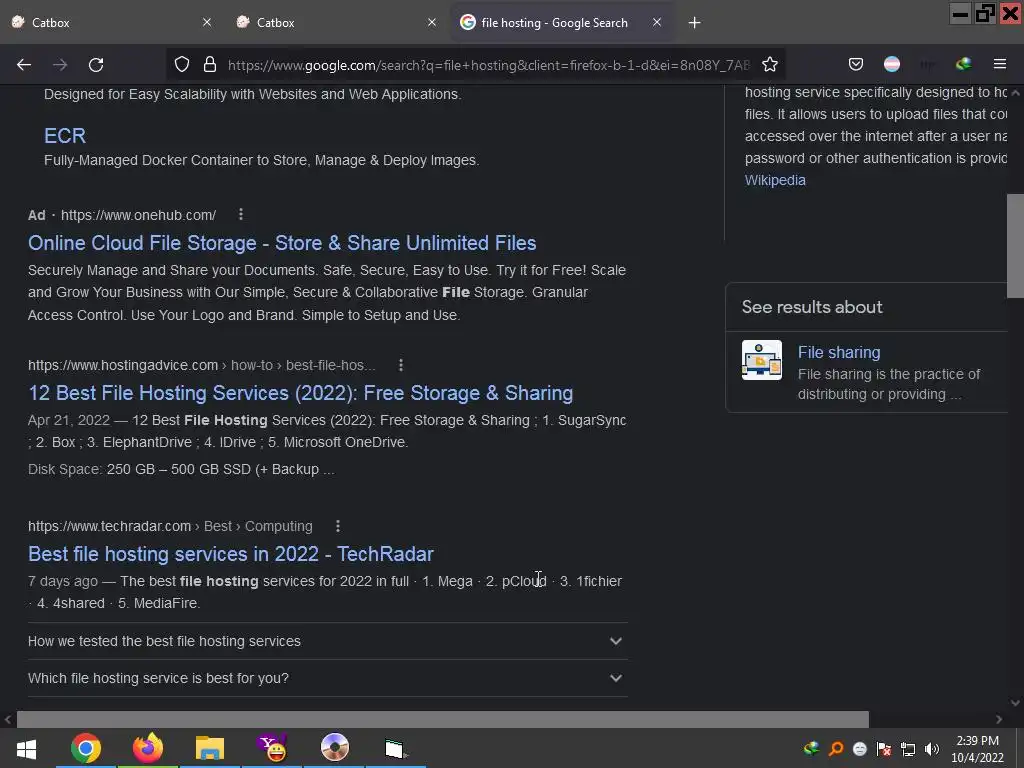
Task: Open Yahoo Messenger from the taskbar
Action: click(272, 748)
